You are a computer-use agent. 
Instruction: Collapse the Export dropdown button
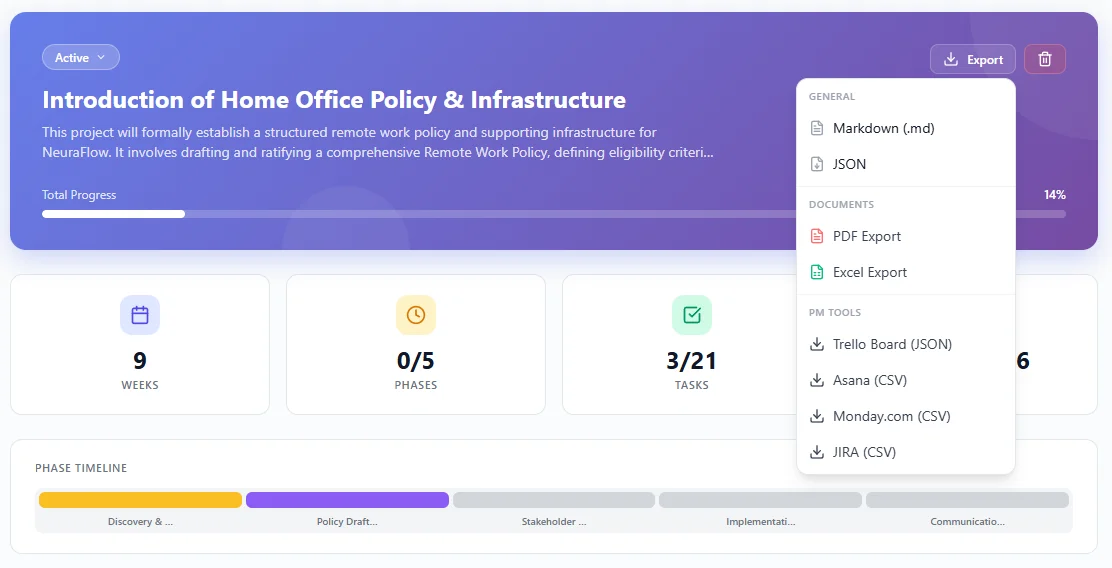(x=972, y=59)
